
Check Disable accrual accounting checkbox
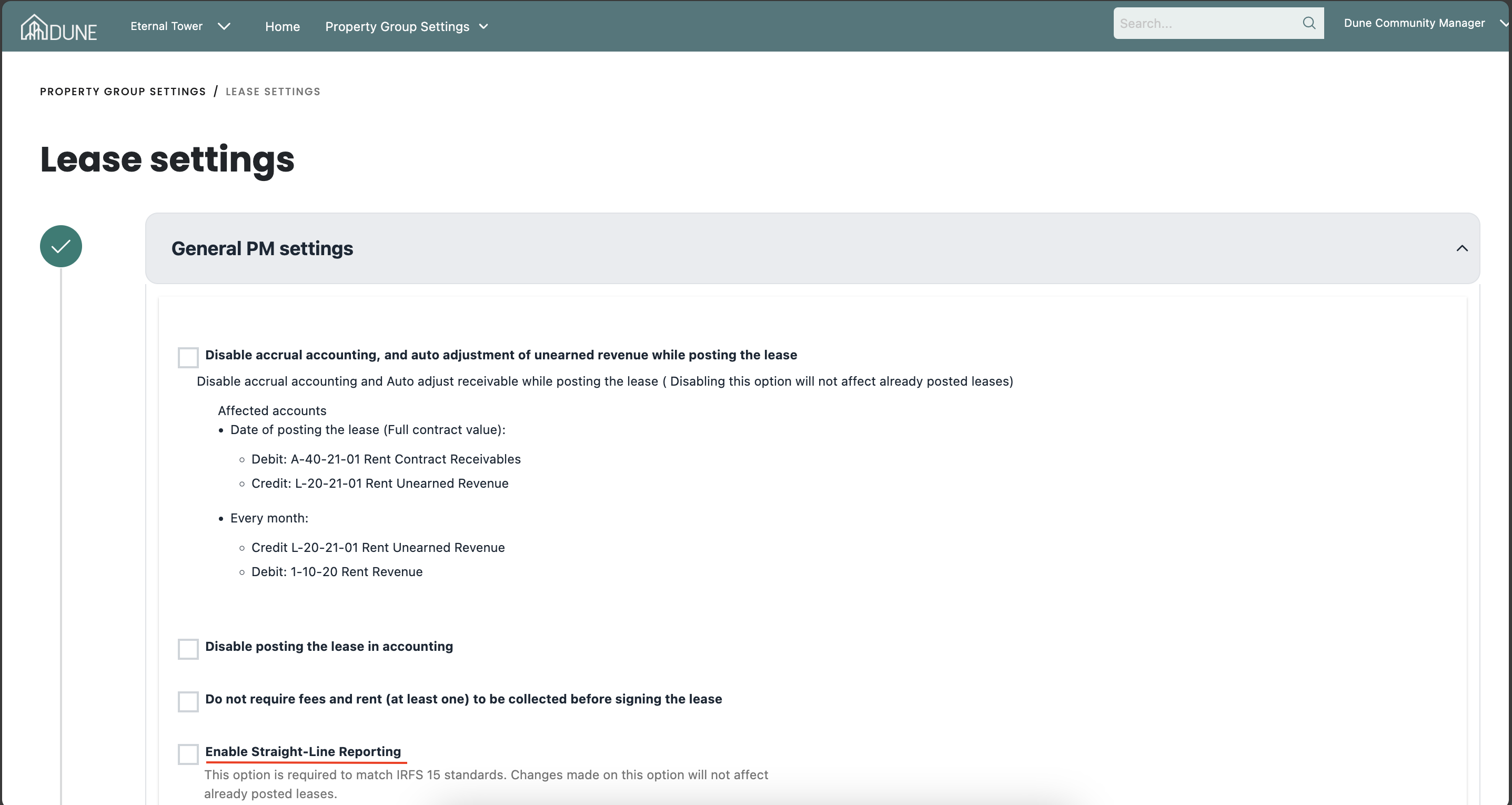tap(188, 357)
